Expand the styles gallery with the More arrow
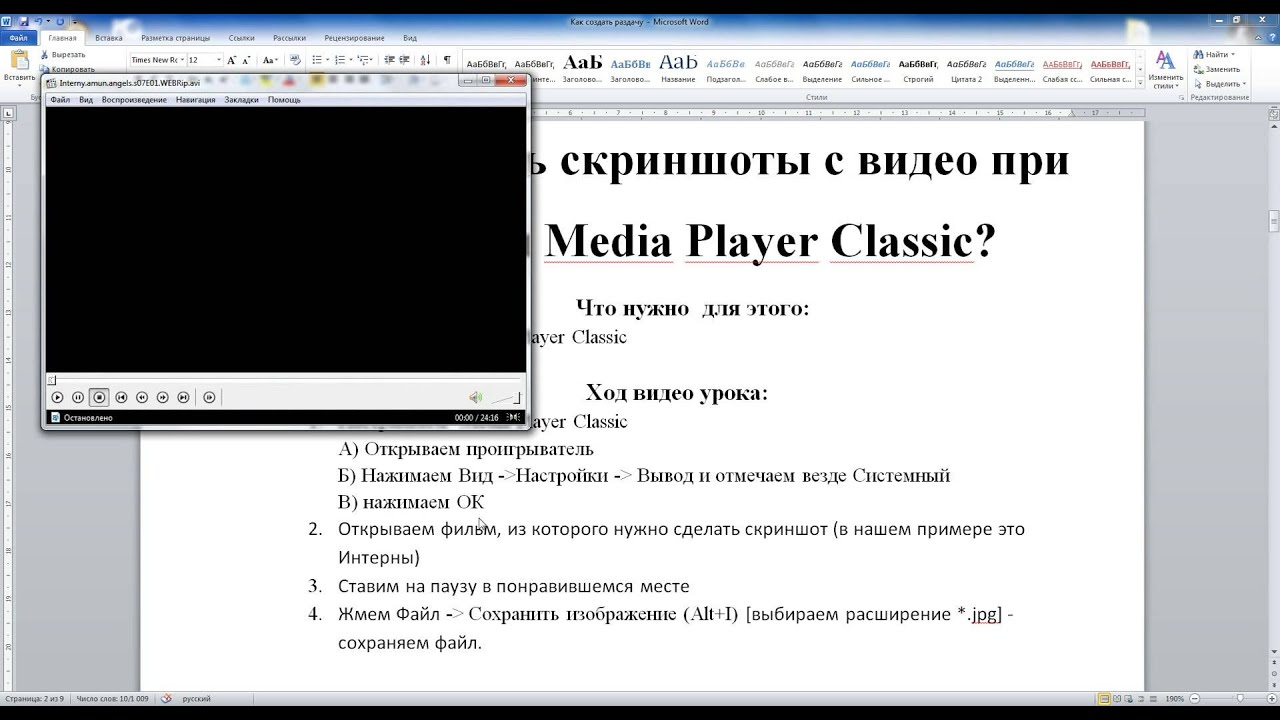 1139,82
